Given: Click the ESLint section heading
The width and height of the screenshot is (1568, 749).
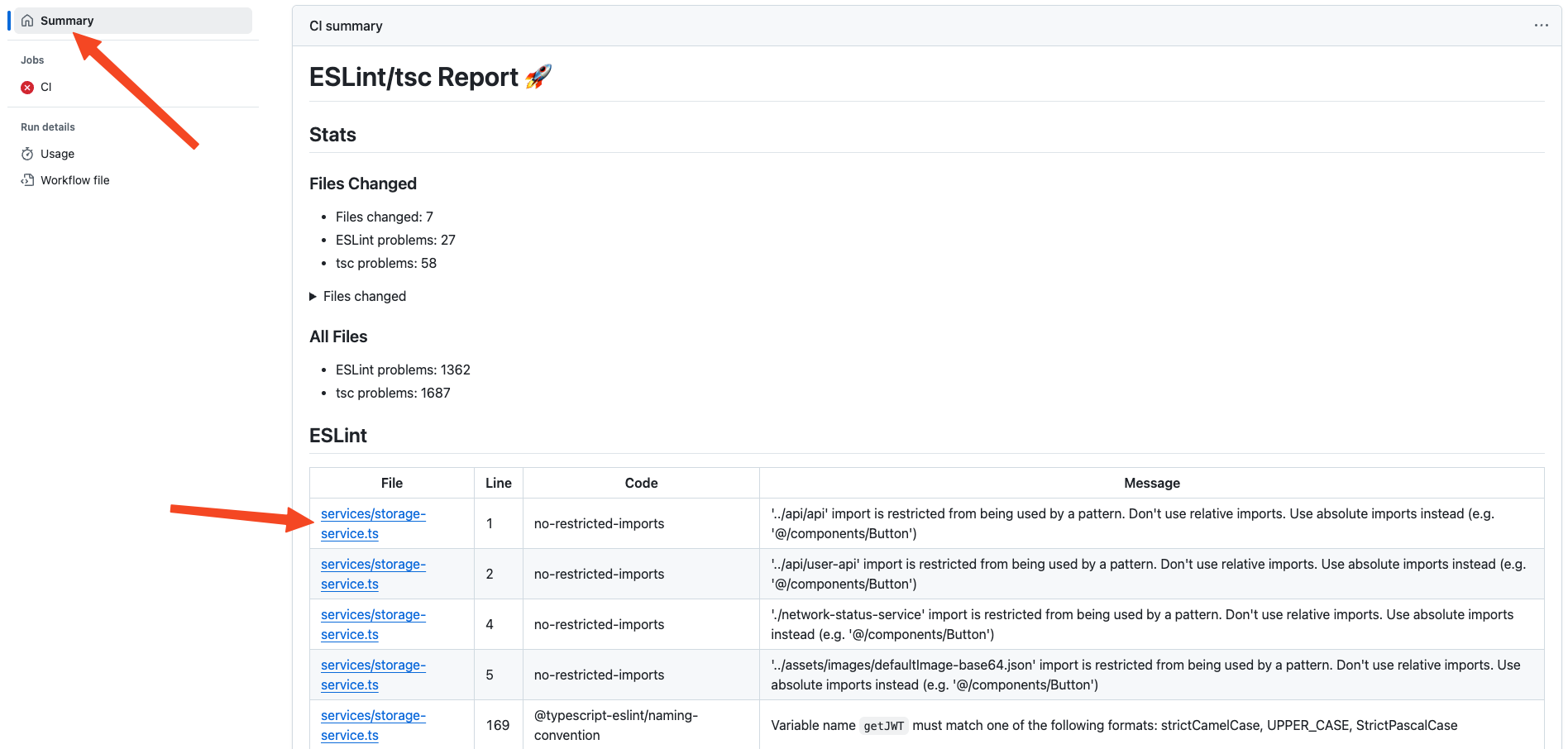Looking at the screenshot, I should [x=338, y=436].
